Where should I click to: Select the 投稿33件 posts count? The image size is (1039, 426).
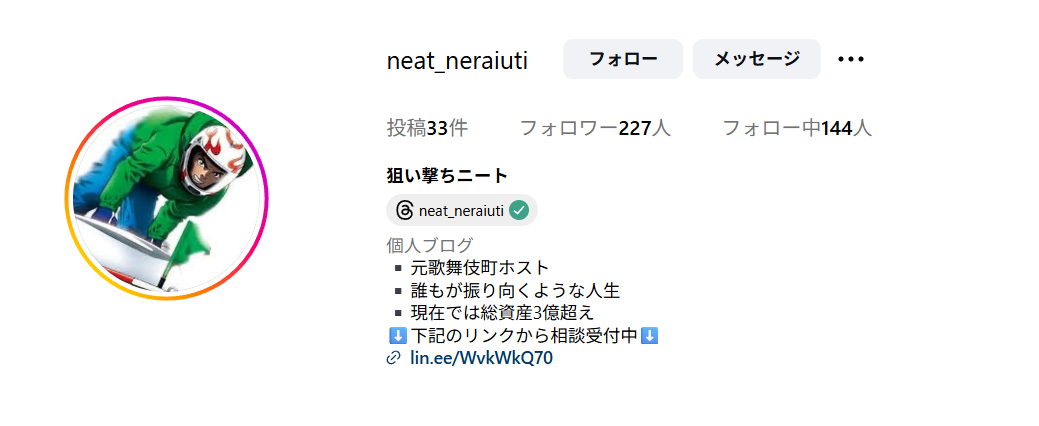click(427, 128)
